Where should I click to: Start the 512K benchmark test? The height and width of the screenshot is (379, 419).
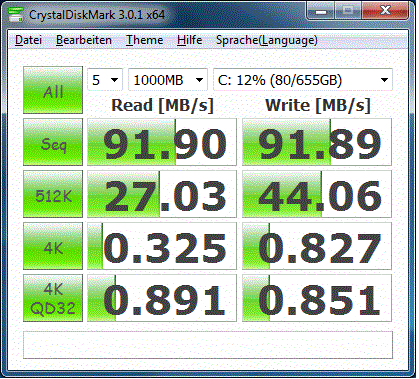53,194
